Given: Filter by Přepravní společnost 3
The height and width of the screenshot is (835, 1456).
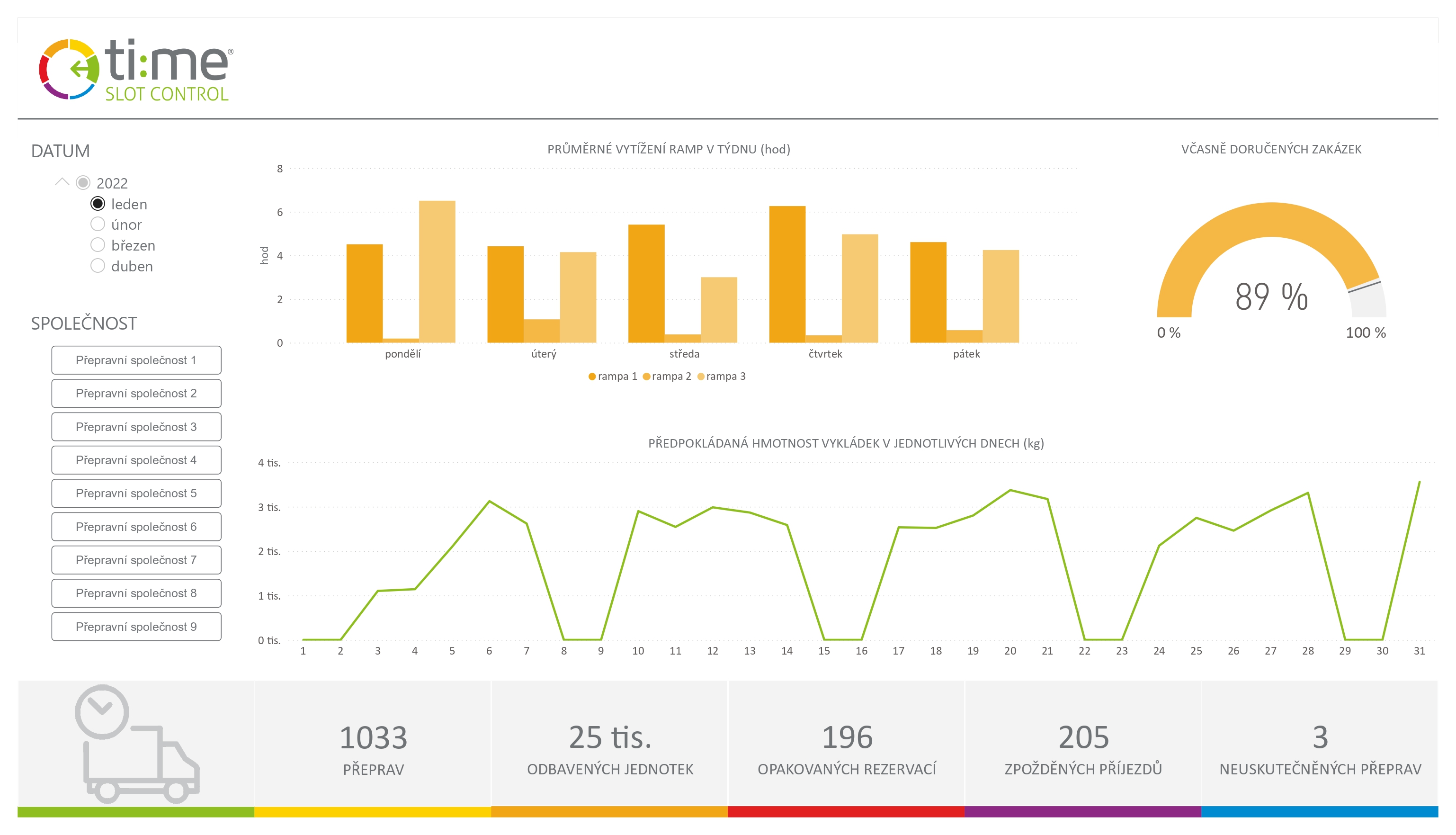Looking at the screenshot, I should point(136,427).
